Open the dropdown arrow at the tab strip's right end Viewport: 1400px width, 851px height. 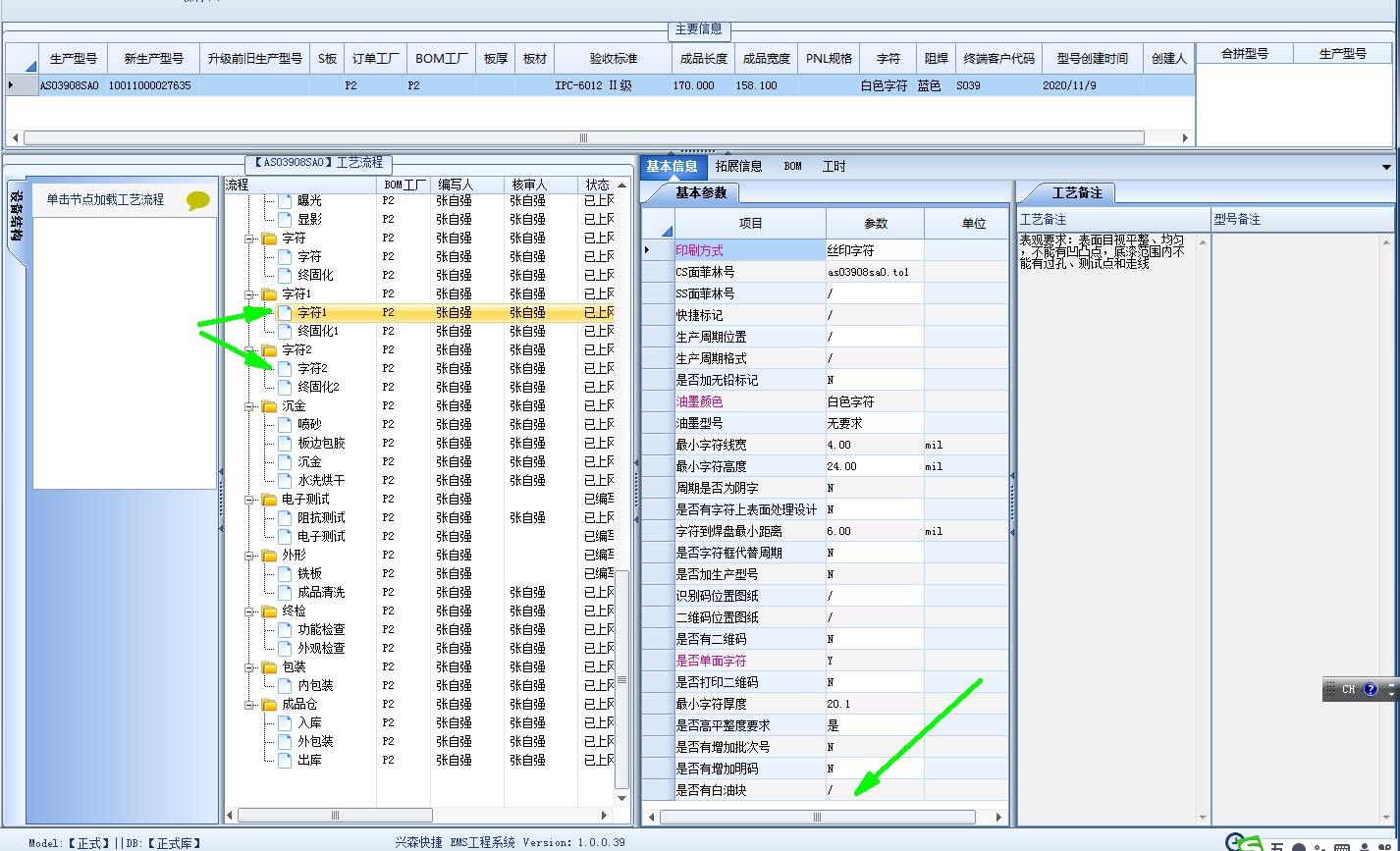coord(1386,168)
